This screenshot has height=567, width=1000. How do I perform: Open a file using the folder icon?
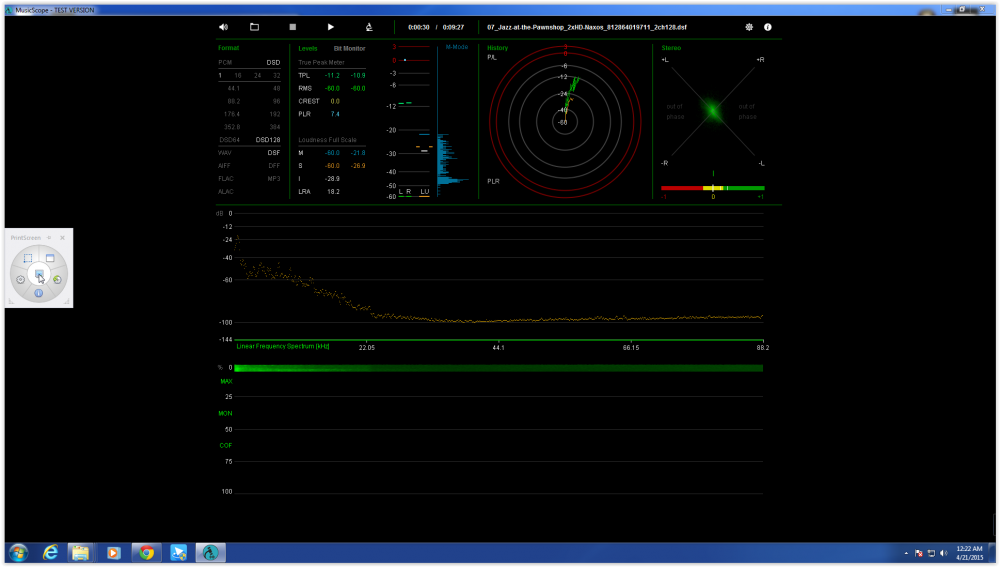coord(254,27)
